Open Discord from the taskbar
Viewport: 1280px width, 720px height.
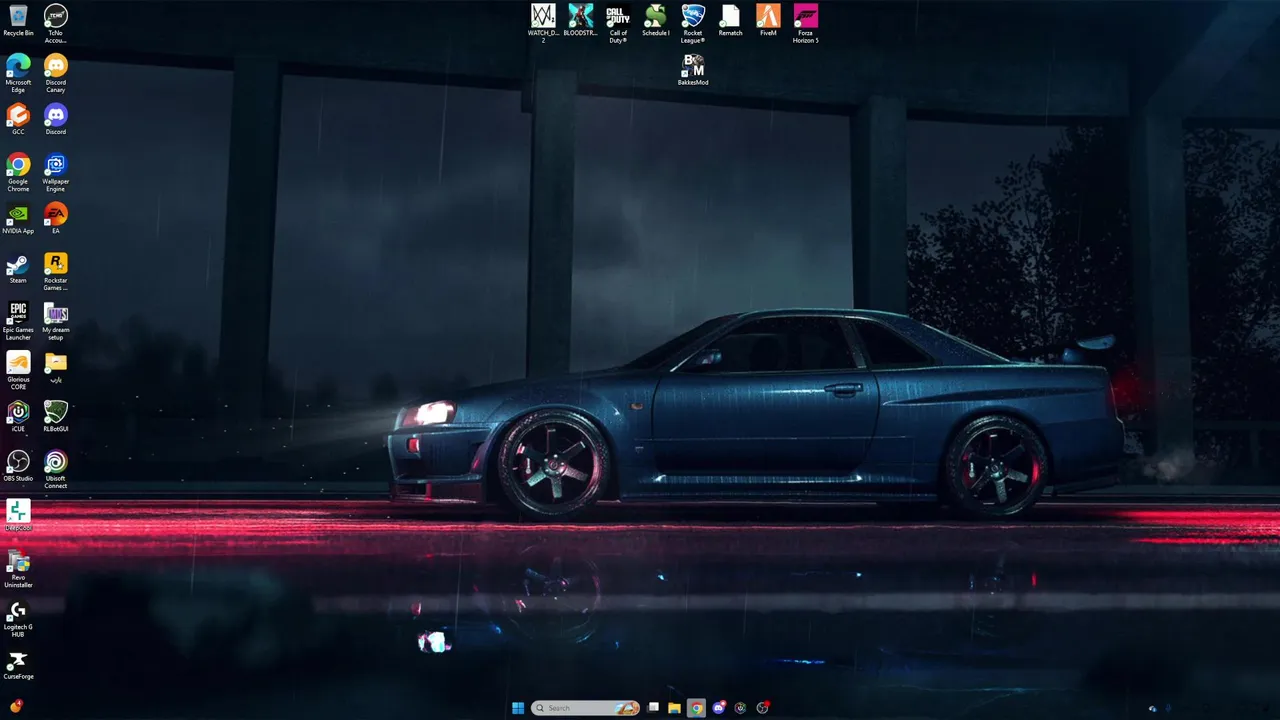coord(719,708)
